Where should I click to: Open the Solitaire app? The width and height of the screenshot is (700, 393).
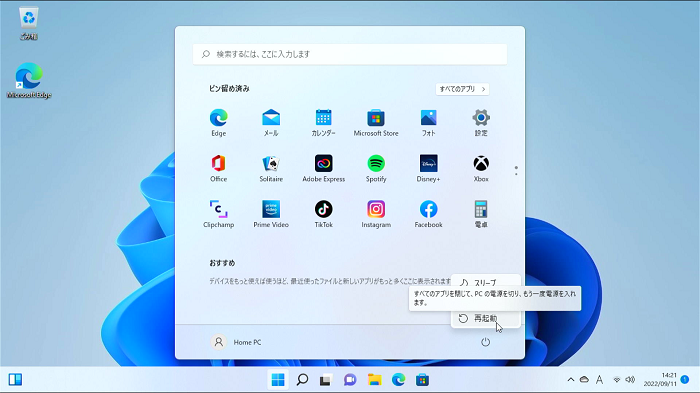pos(271,168)
